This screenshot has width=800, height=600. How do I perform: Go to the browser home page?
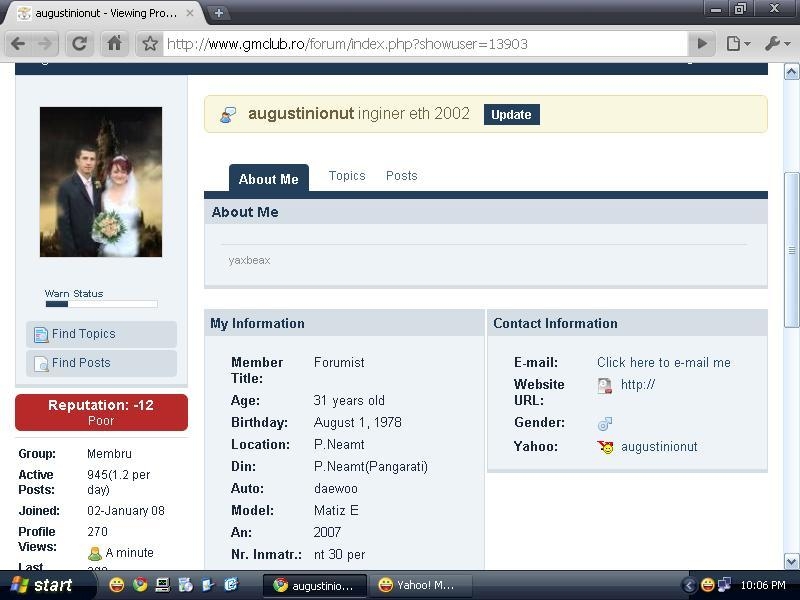(114, 44)
